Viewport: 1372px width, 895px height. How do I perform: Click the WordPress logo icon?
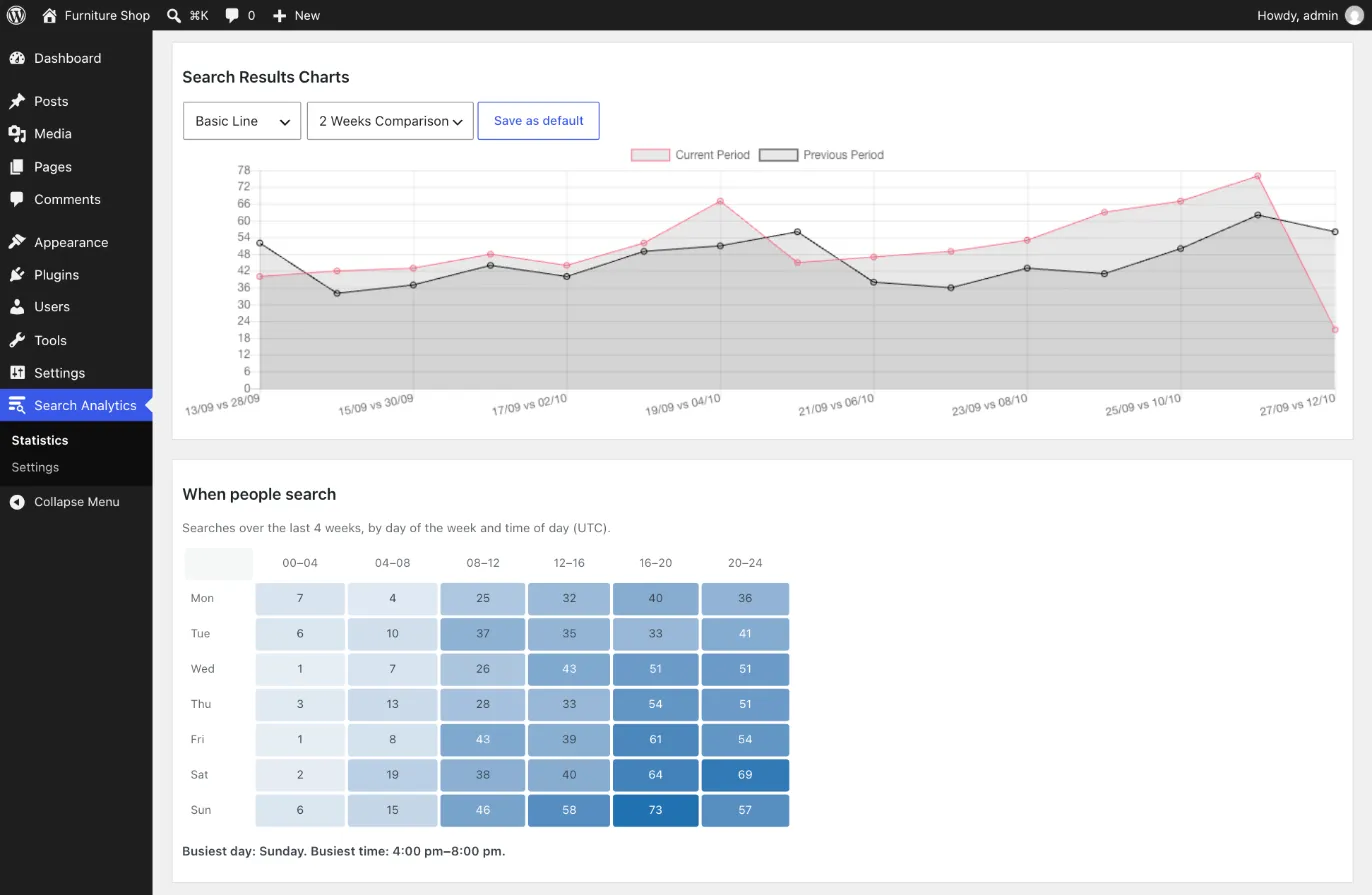click(16, 15)
